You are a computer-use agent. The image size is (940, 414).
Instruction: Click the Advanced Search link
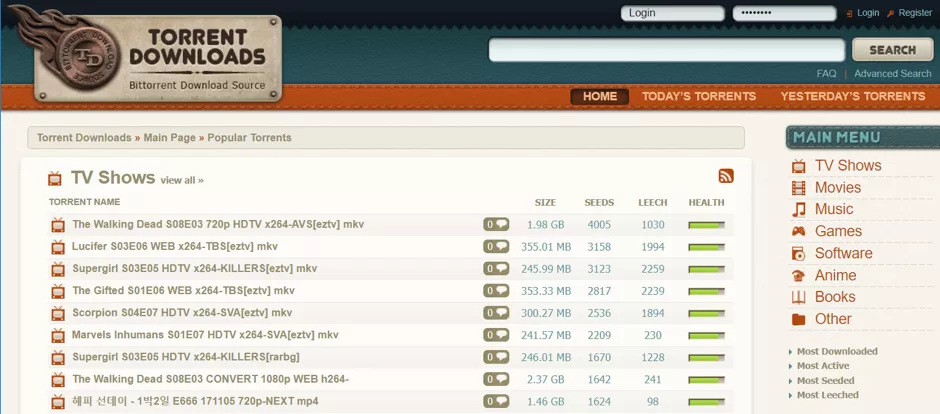[x=892, y=74]
